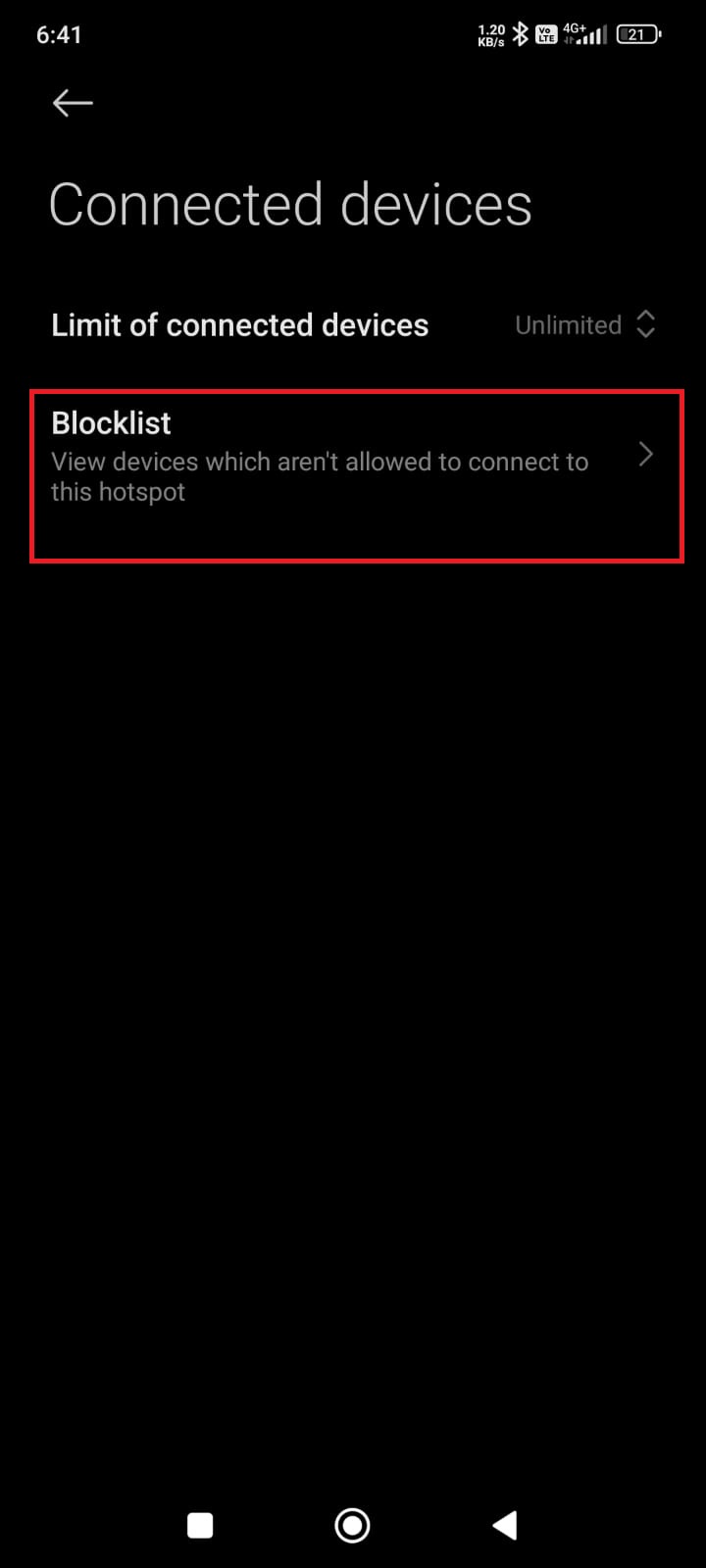Viewport: 706px width, 1568px height.
Task: Open recent apps with the square button
Action: tap(200, 1525)
